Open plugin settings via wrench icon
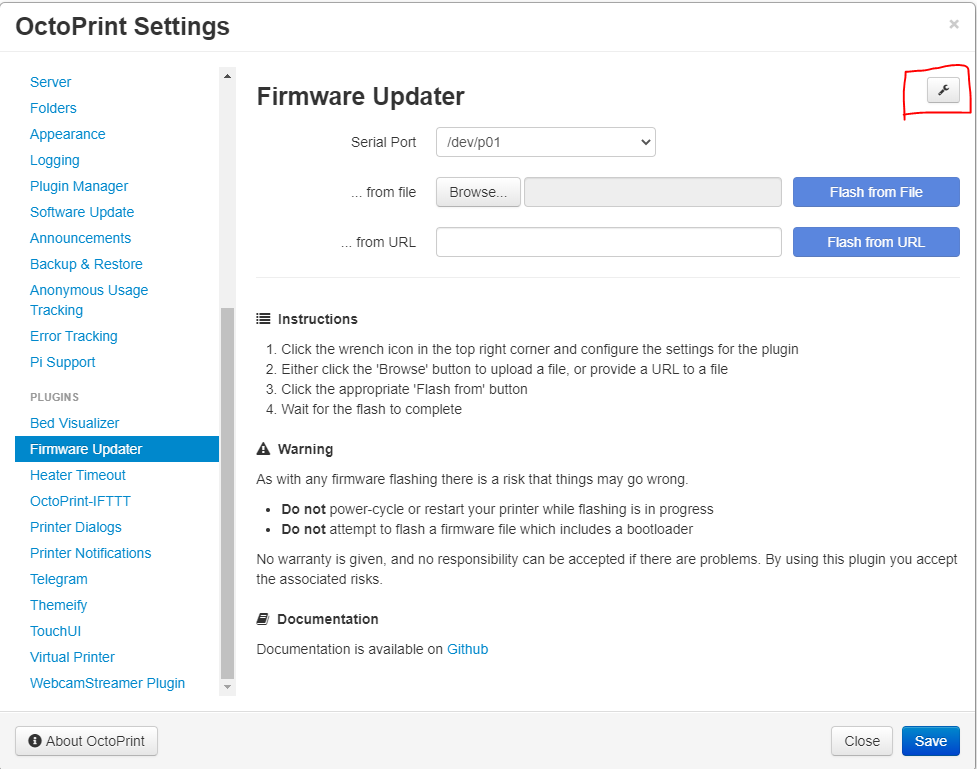This screenshot has height=769, width=977. click(943, 90)
